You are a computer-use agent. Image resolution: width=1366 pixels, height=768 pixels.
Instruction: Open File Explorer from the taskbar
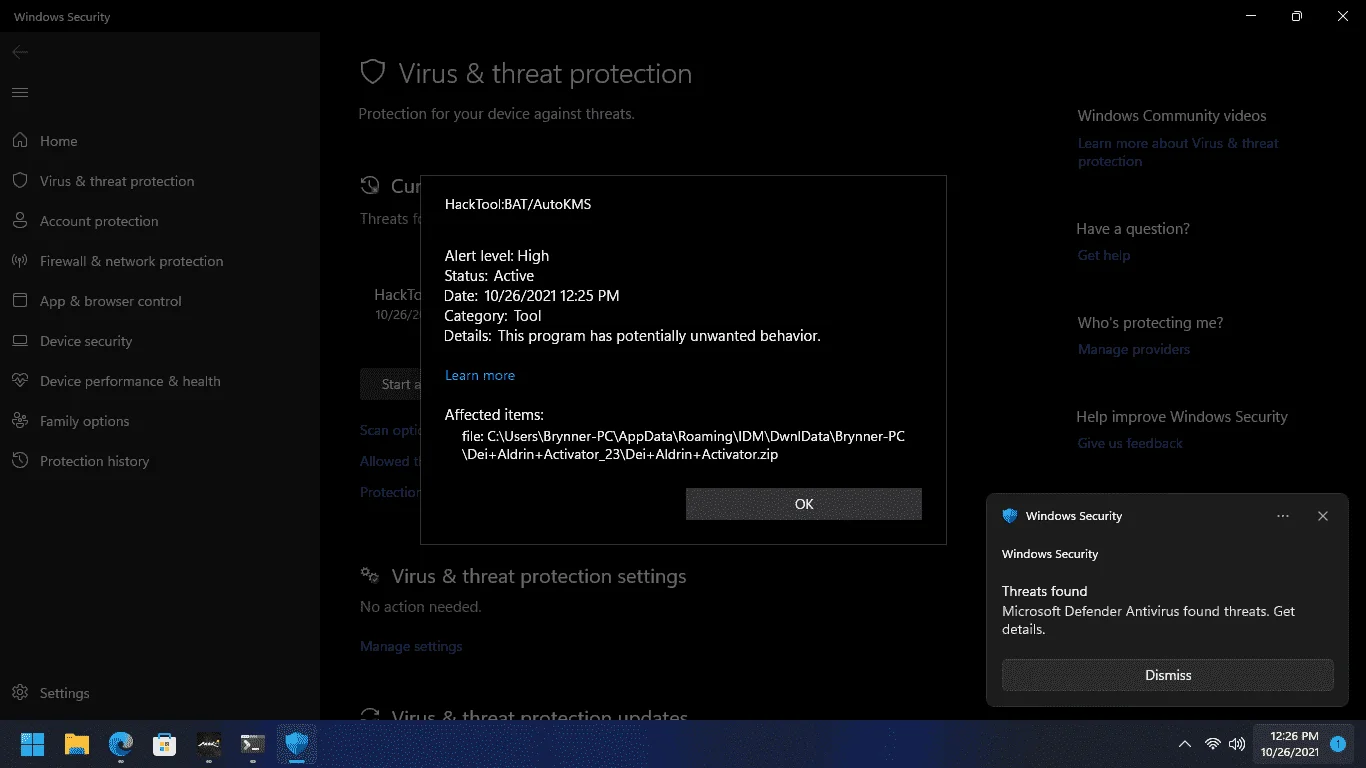tap(77, 744)
